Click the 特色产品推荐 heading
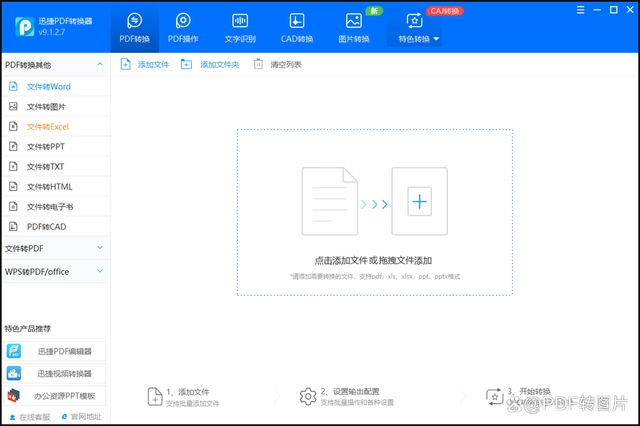Viewport: 640px width, 426px height. click(28, 328)
